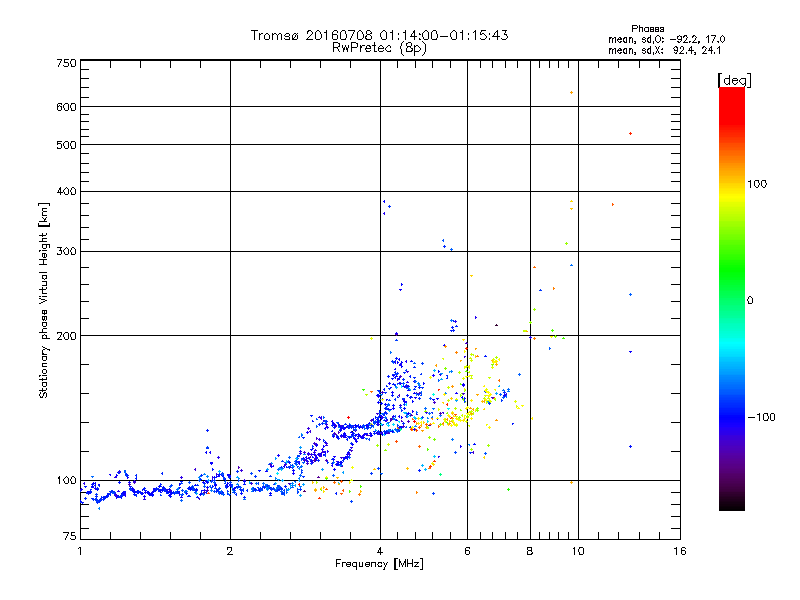Click the red data point near 530 km above 12 MHz

coord(631,134)
